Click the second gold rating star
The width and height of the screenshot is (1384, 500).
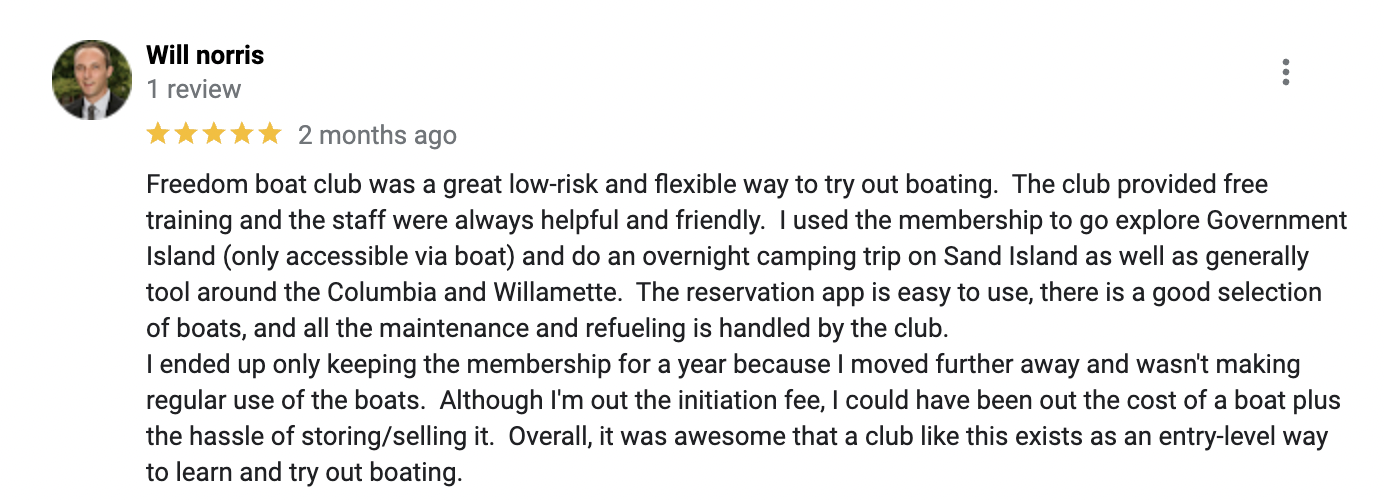(186, 134)
